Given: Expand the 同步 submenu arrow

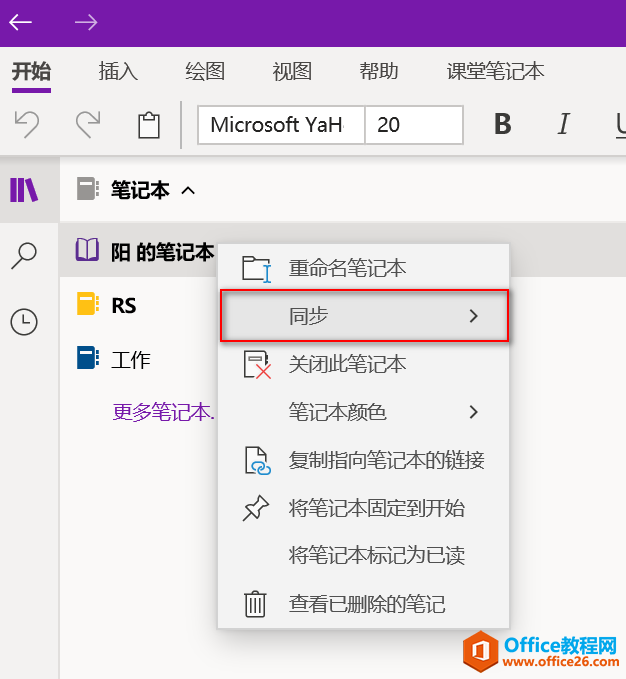Looking at the screenshot, I should [474, 316].
